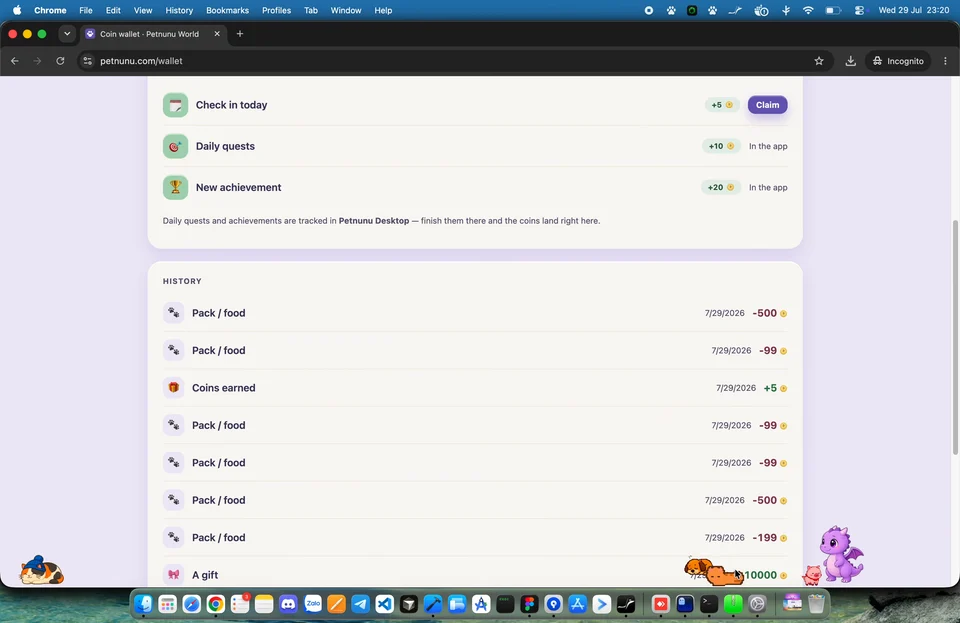Select the 'Coins earned' history entry
The width and height of the screenshot is (960, 623).
475,388
